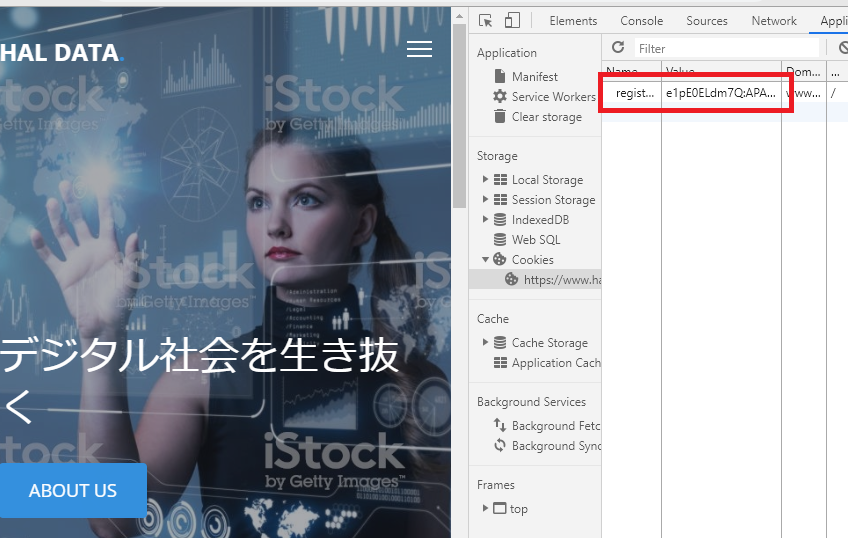This screenshot has width=848, height=538.
Task: Click the cookie icon beside https://www.ha
Action: tap(512, 279)
